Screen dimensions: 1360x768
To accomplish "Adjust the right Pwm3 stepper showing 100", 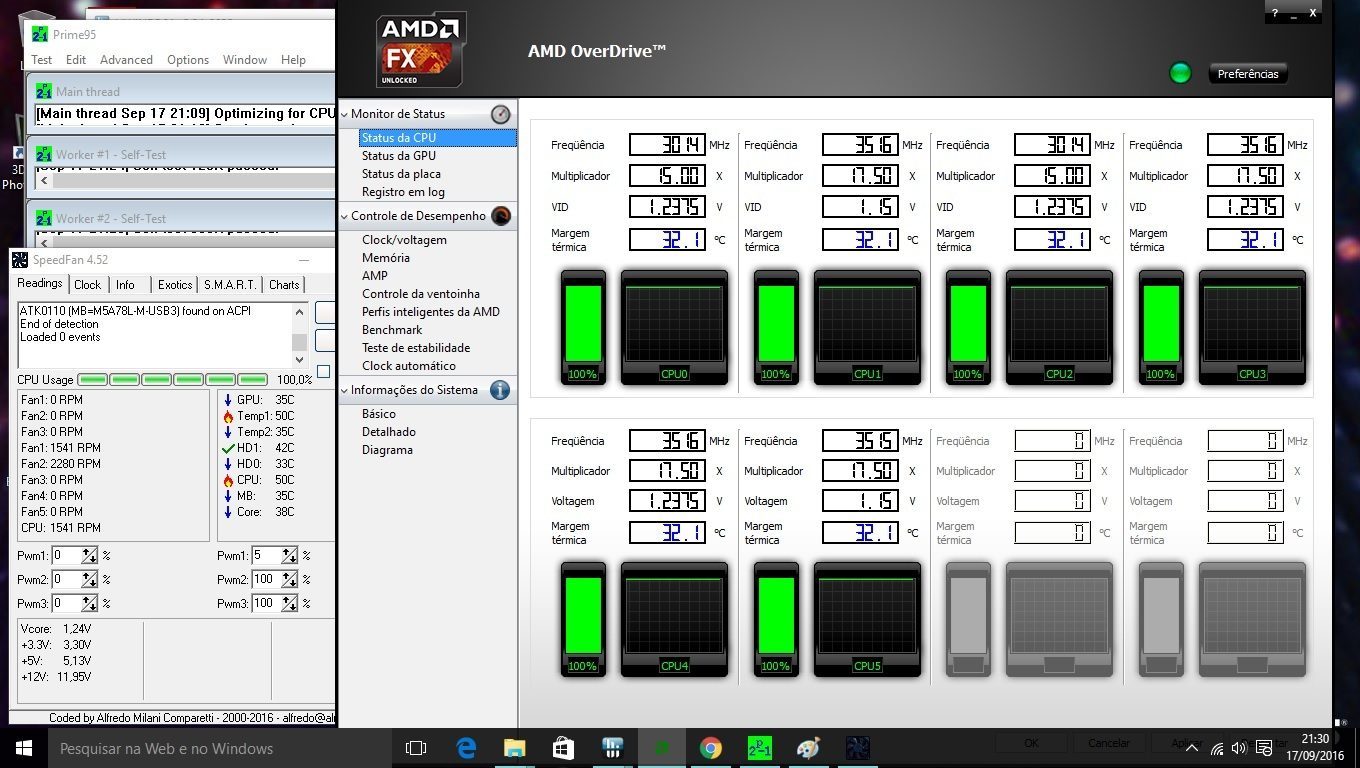I will 289,603.
